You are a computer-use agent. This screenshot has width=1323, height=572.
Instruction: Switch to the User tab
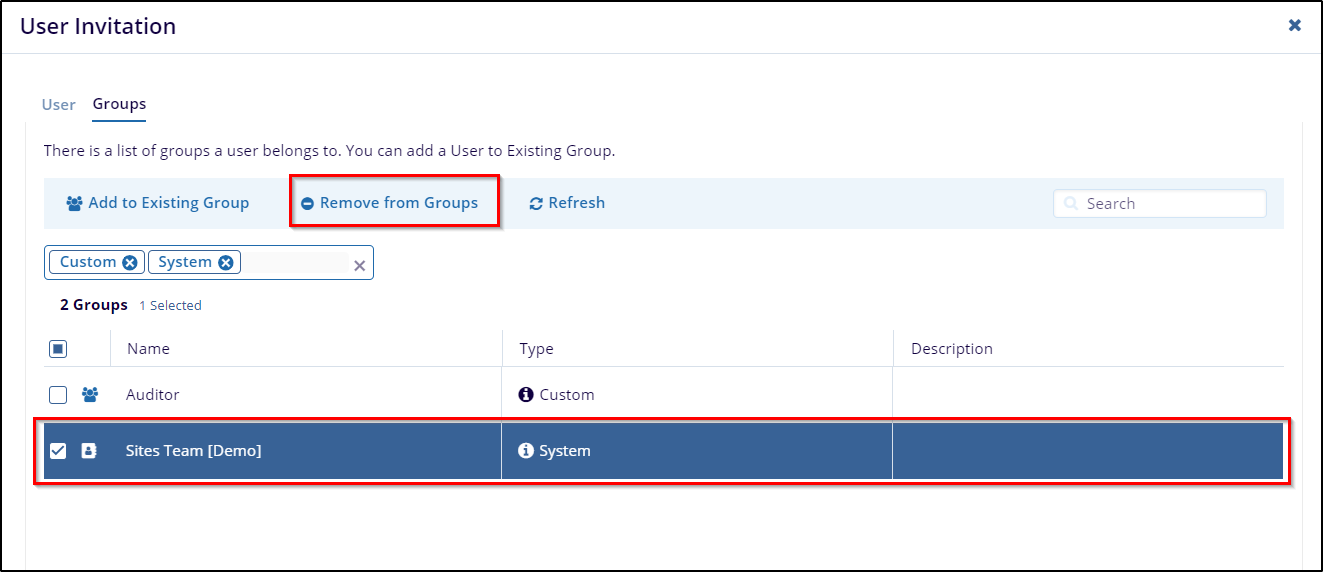pyautogui.click(x=59, y=104)
